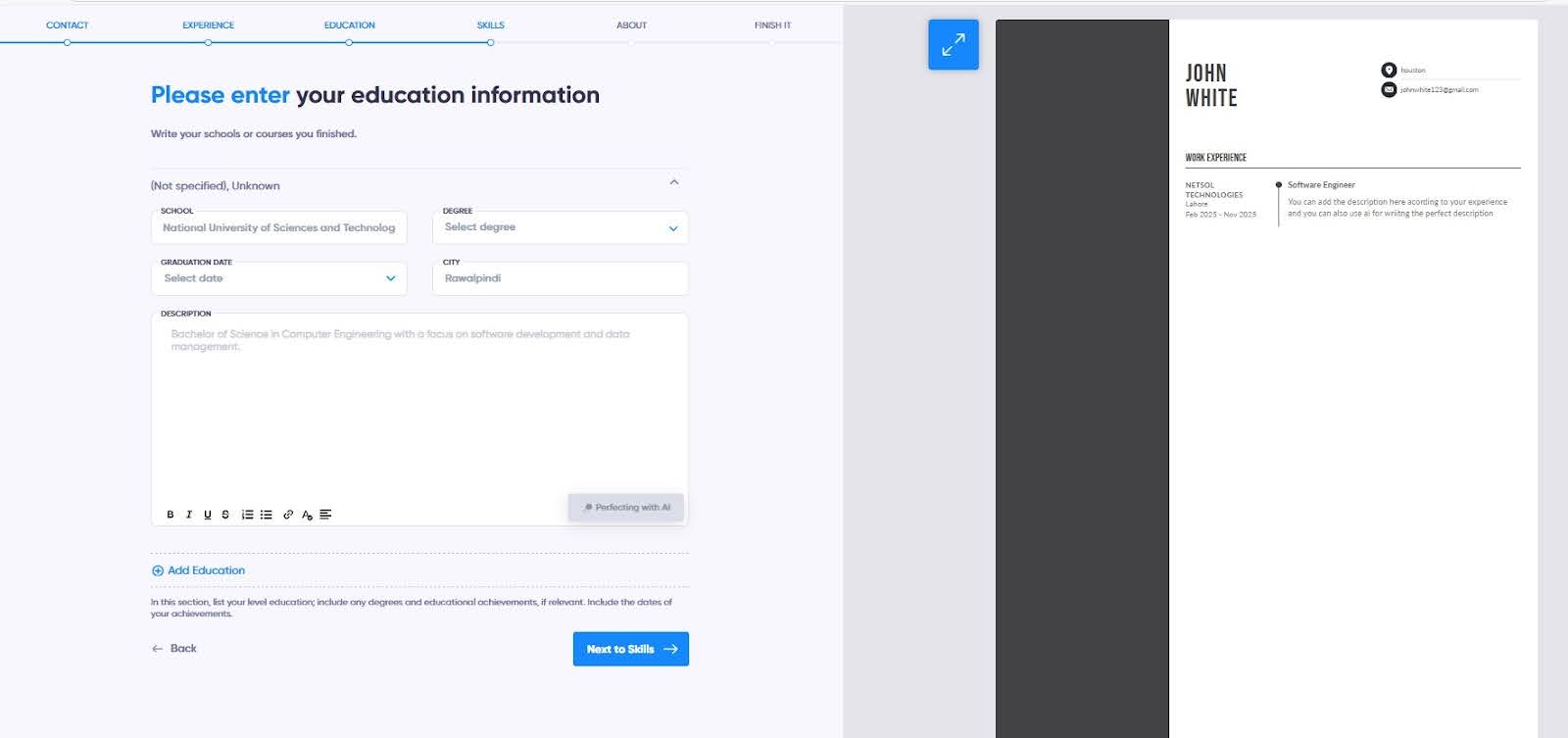Open the Graduation Date selector
The width and height of the screenshot is (1568, 738).
[279, 278]
